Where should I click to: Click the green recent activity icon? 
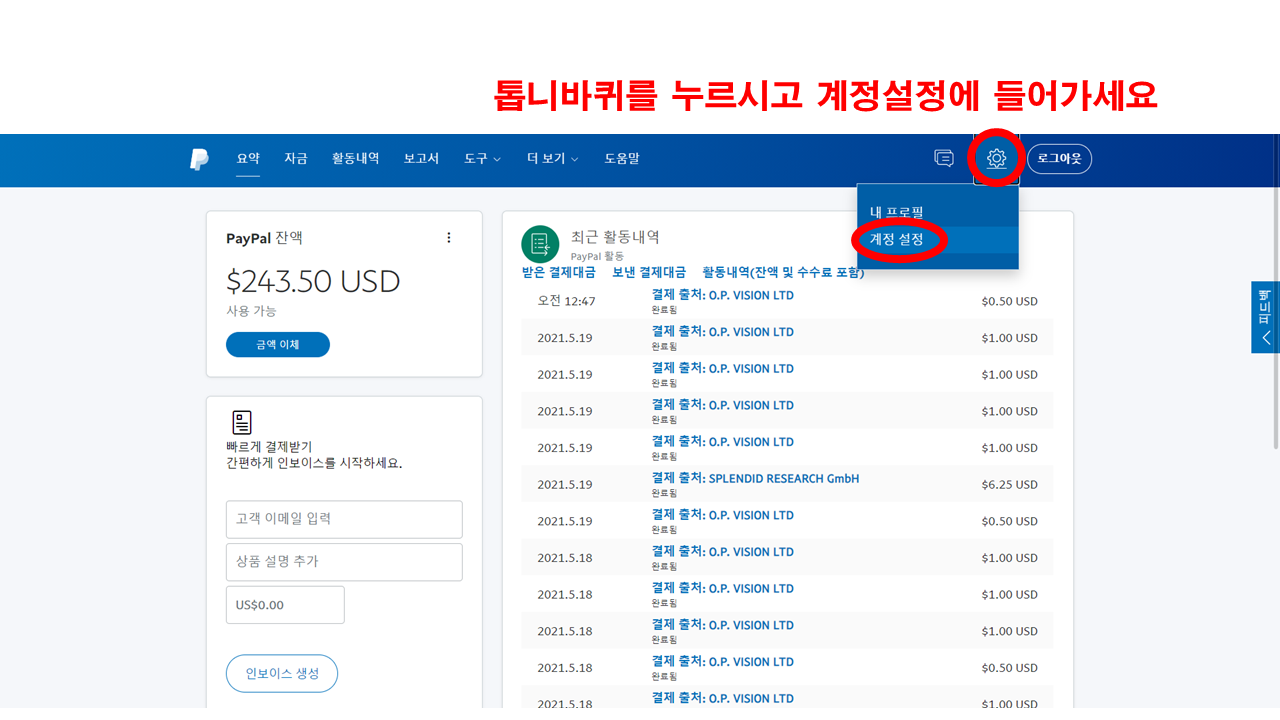(540, 244)
